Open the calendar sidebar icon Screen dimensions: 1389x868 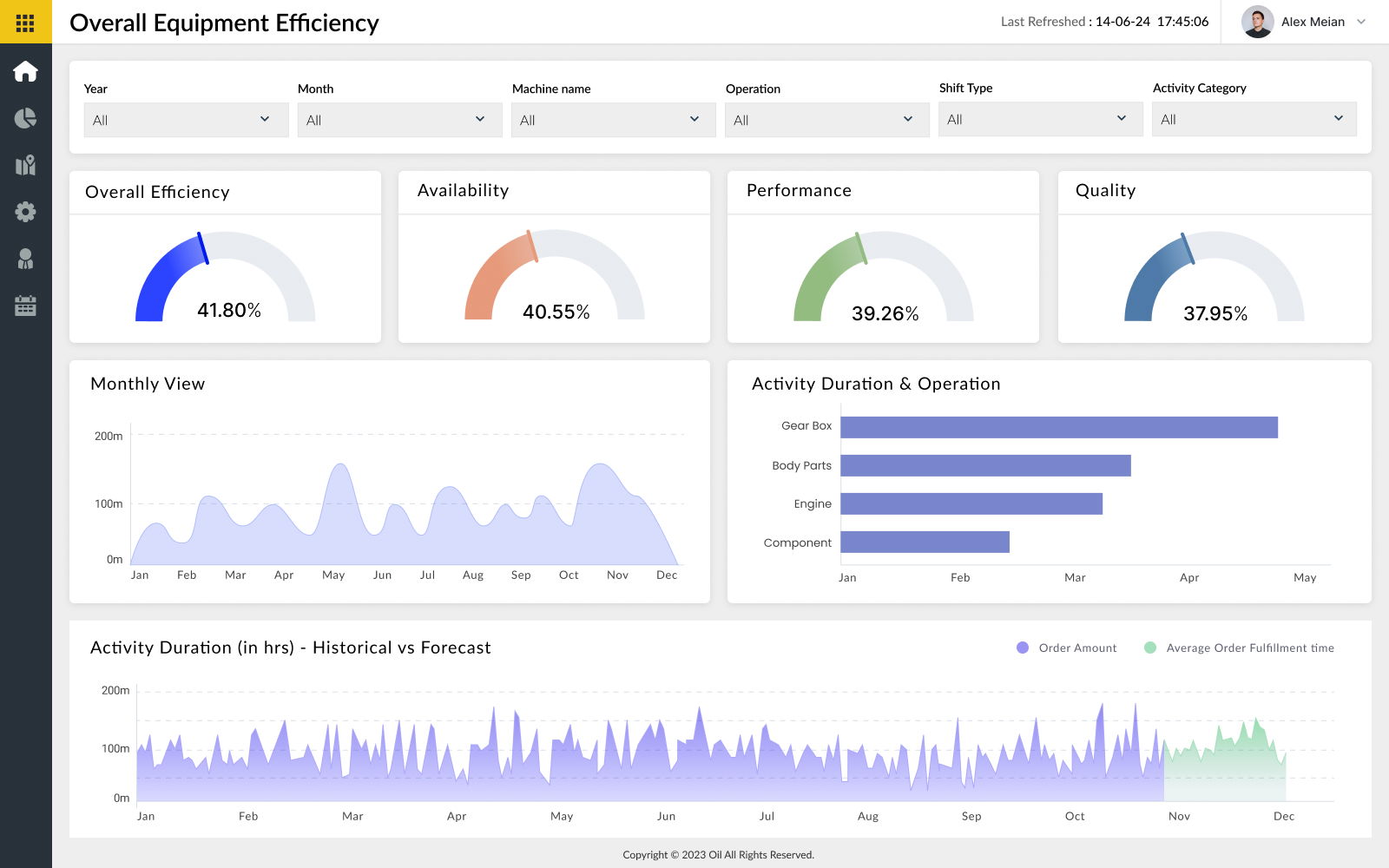[x=25, y=306]
